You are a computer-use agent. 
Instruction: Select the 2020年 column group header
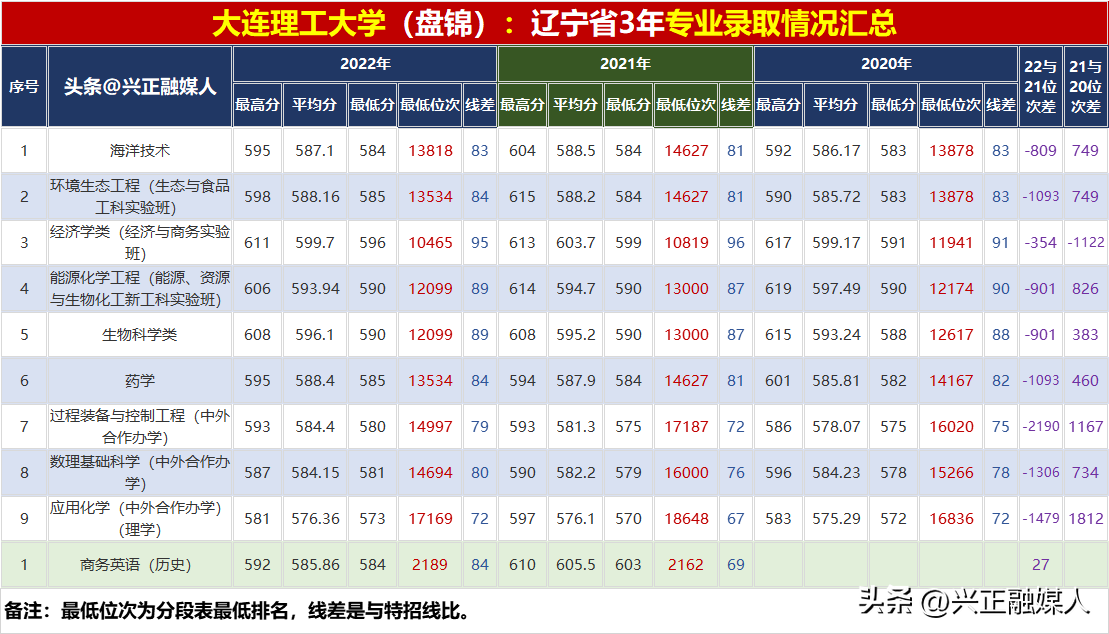(885, 64)
